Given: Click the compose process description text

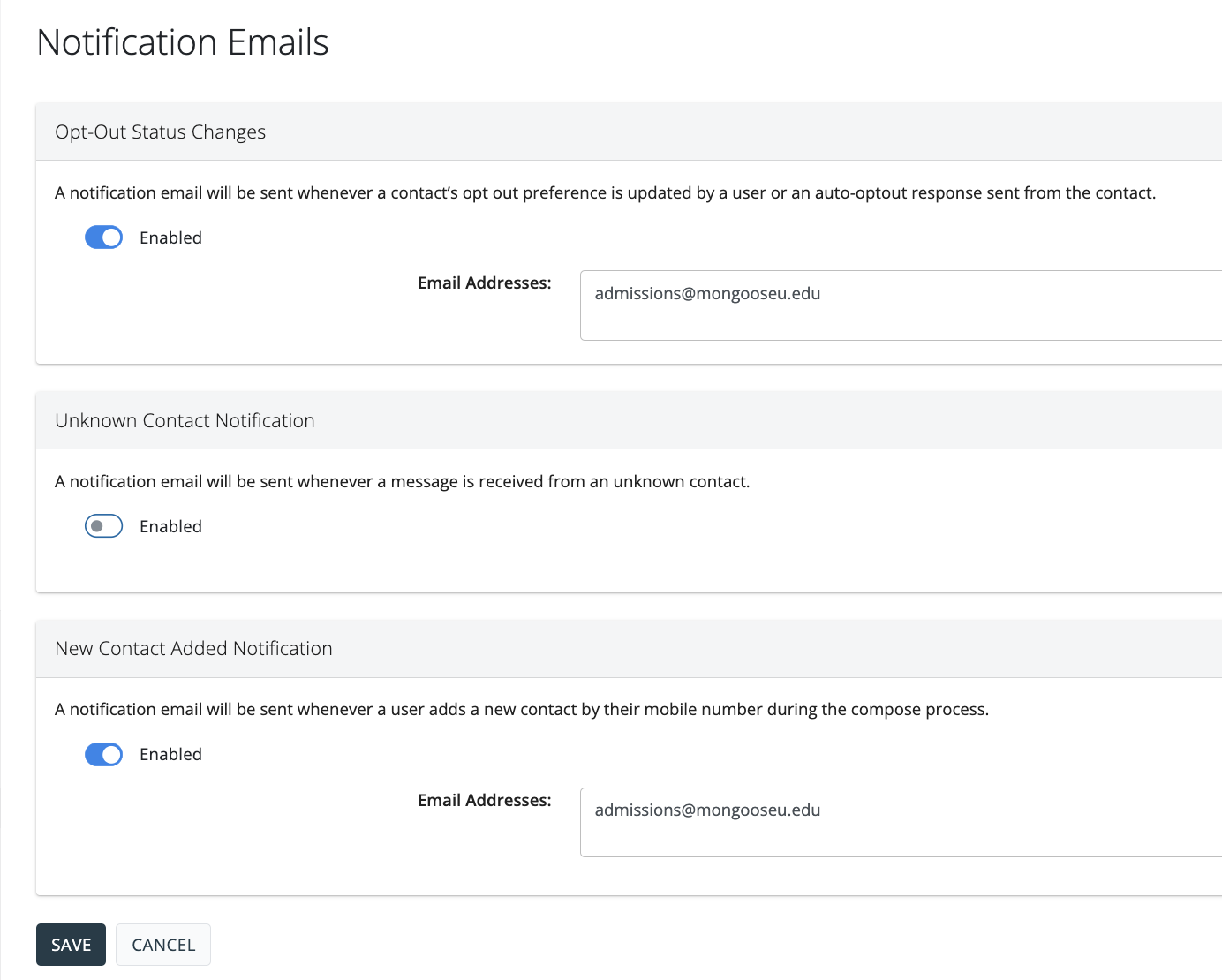Looking at the screenshot, I should (x=521, y=709).
